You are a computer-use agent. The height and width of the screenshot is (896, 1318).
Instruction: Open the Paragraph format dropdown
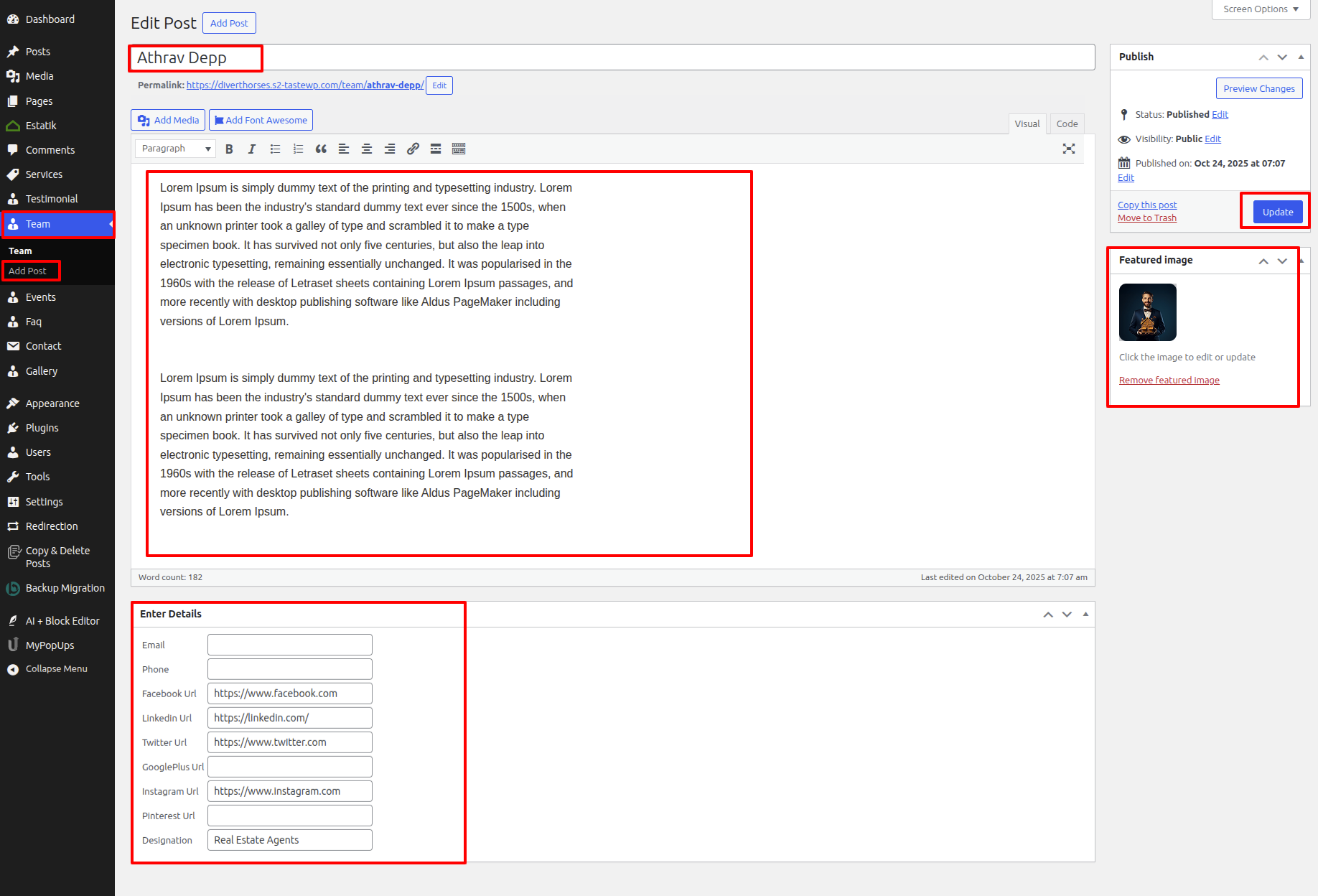click(176, 149)
